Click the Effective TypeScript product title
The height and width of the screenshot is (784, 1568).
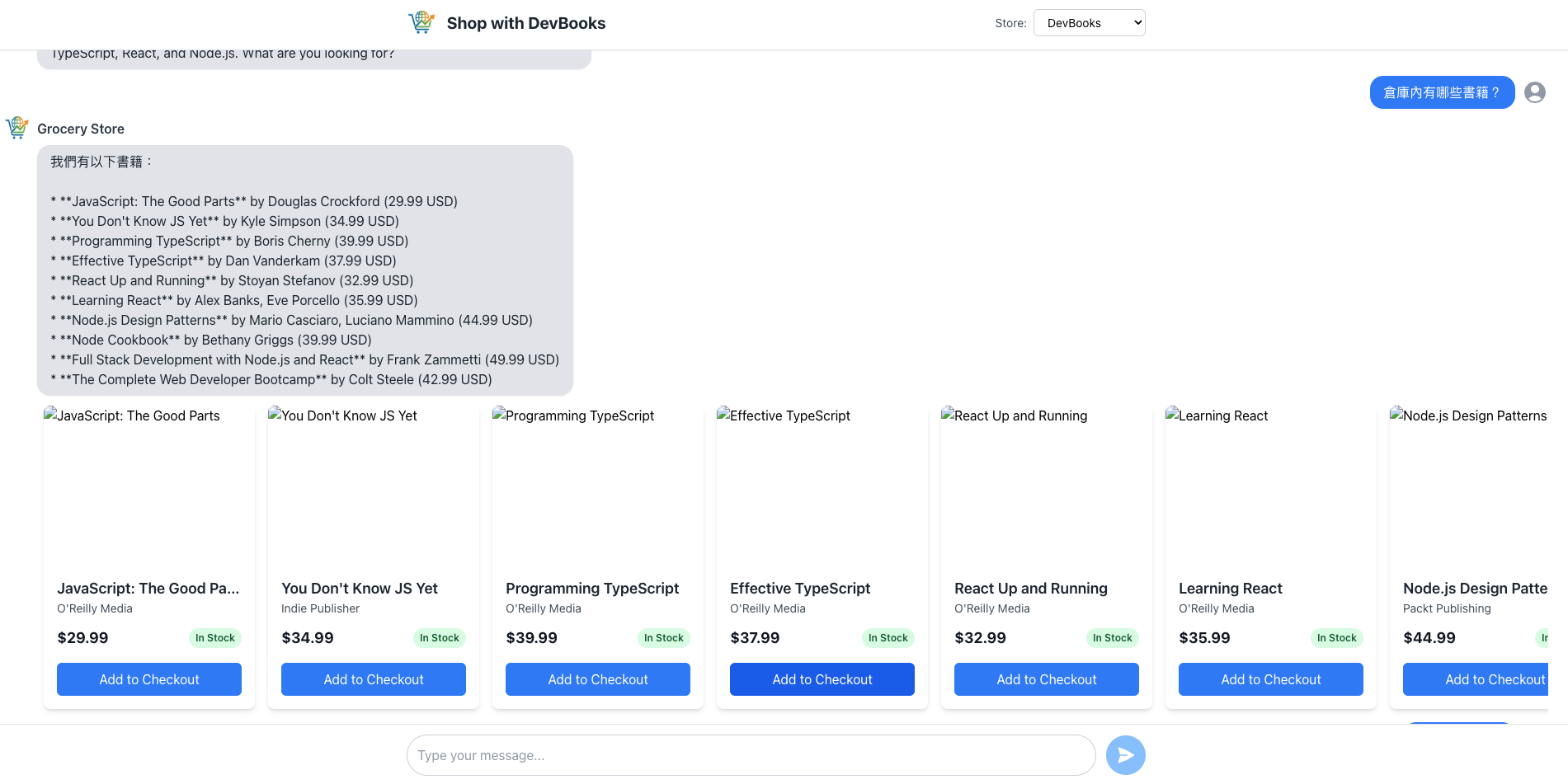pos(800,589)
